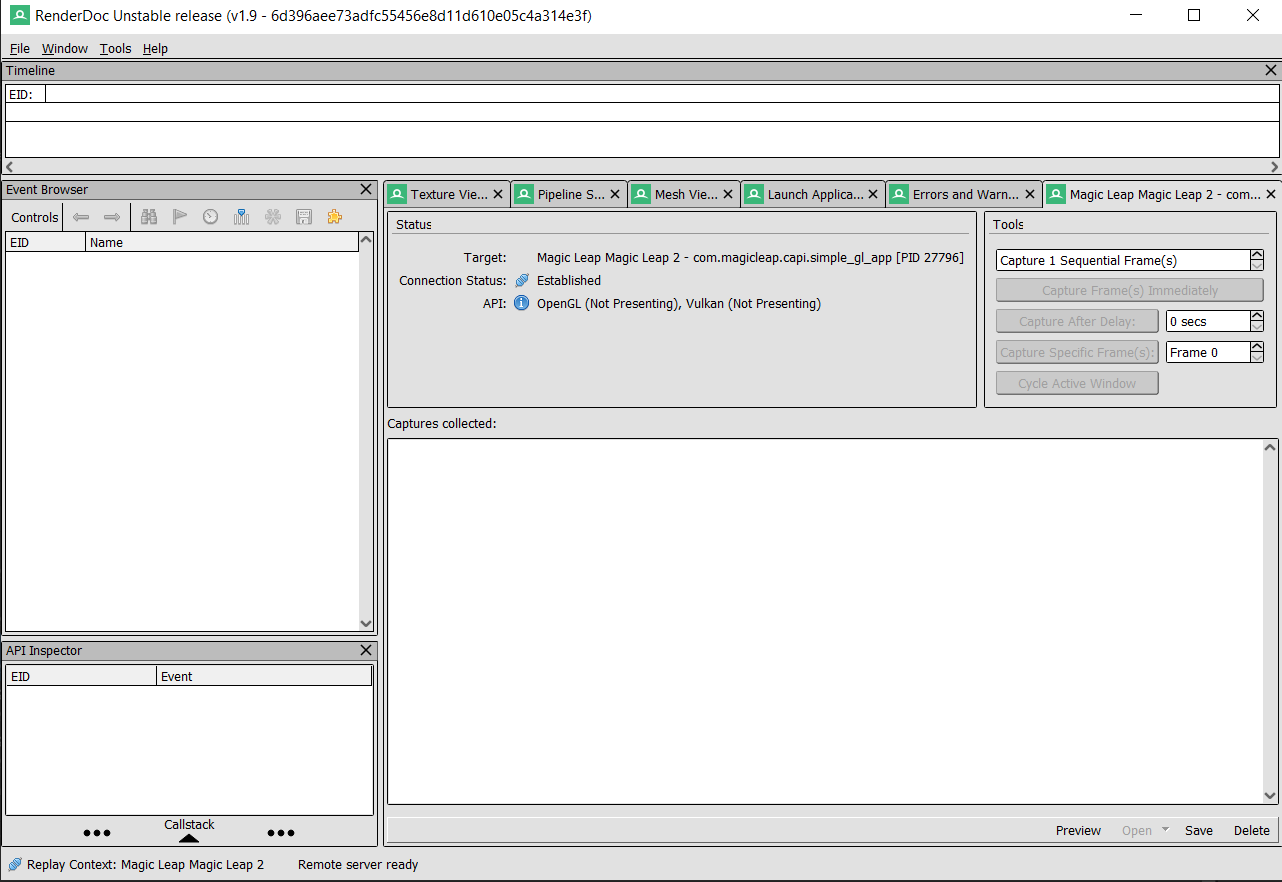Image resolution: width=1282 pixels, height=882 pixels.
Task: Click Capture Specific Frame(s) button
Action: [x=1077, y=352]
